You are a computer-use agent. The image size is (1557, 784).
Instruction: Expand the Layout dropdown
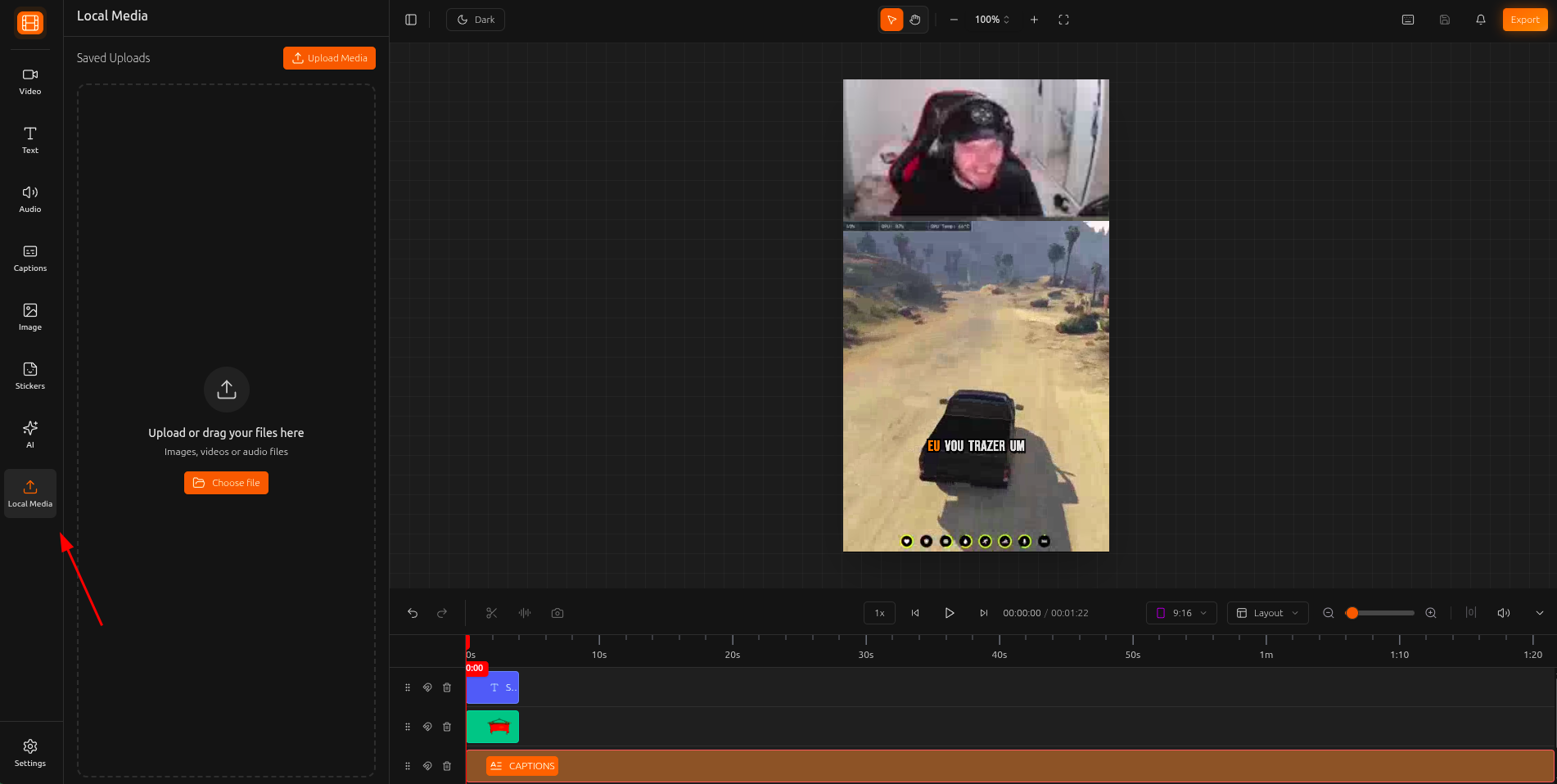(x=1267, y=613)
